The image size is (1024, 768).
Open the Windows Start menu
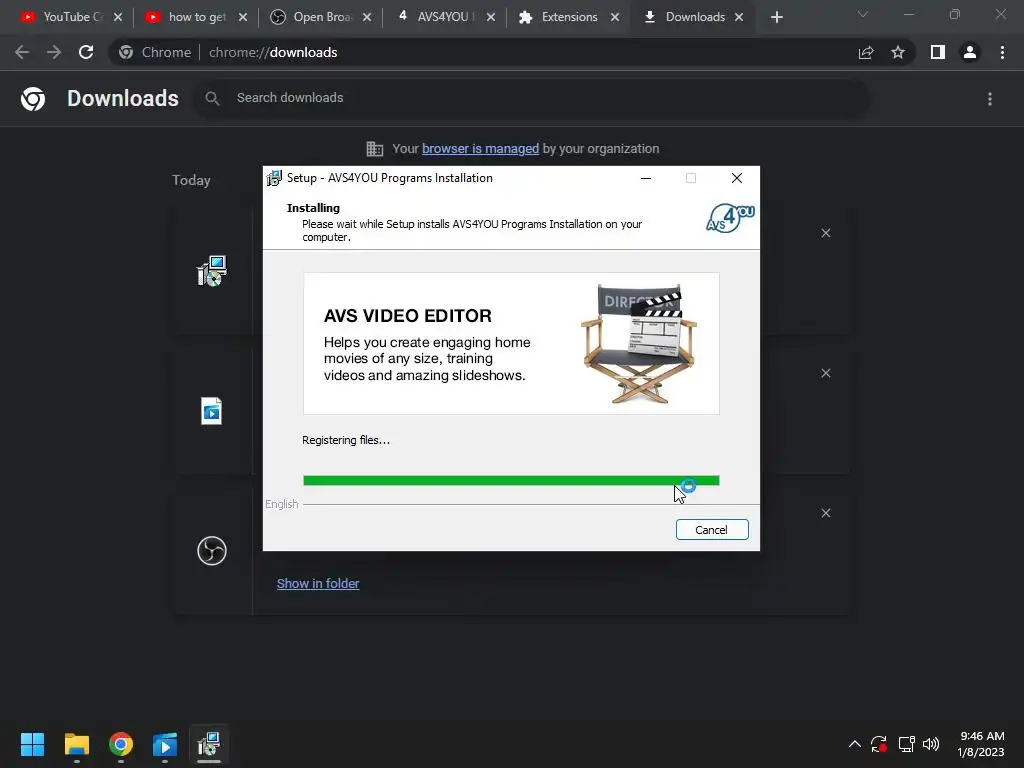(32, 744)
